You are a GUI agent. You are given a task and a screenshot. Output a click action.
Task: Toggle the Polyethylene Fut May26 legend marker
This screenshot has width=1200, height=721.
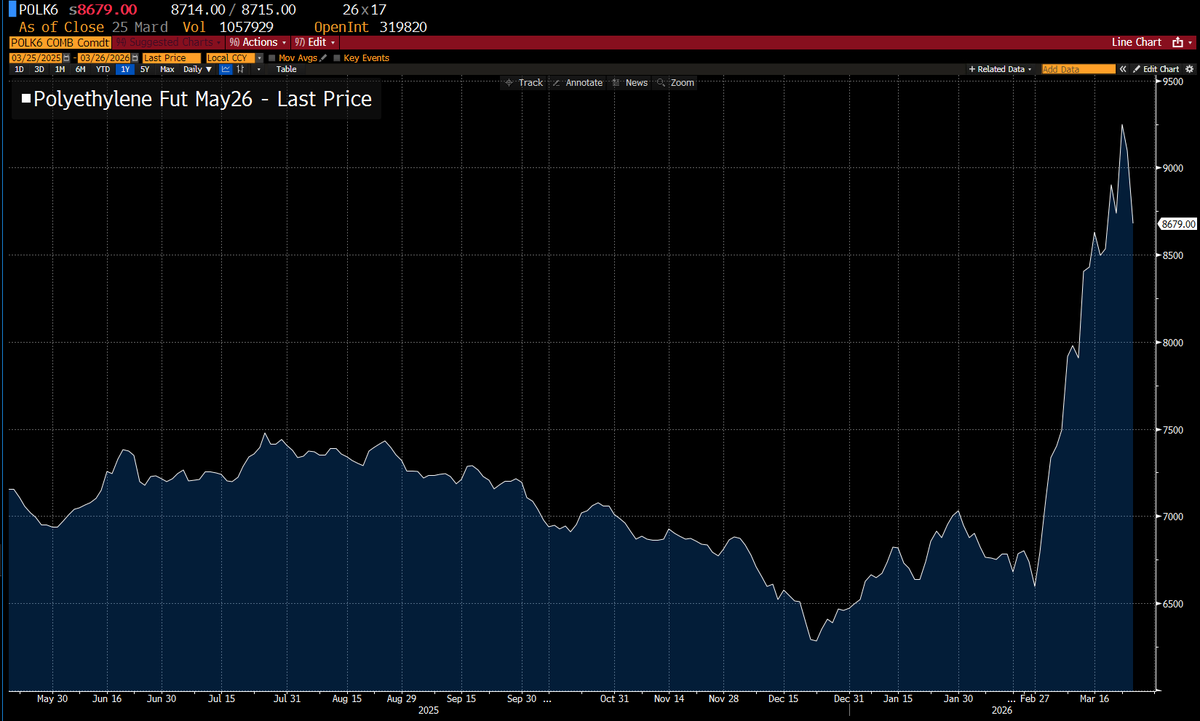[26, 100]
